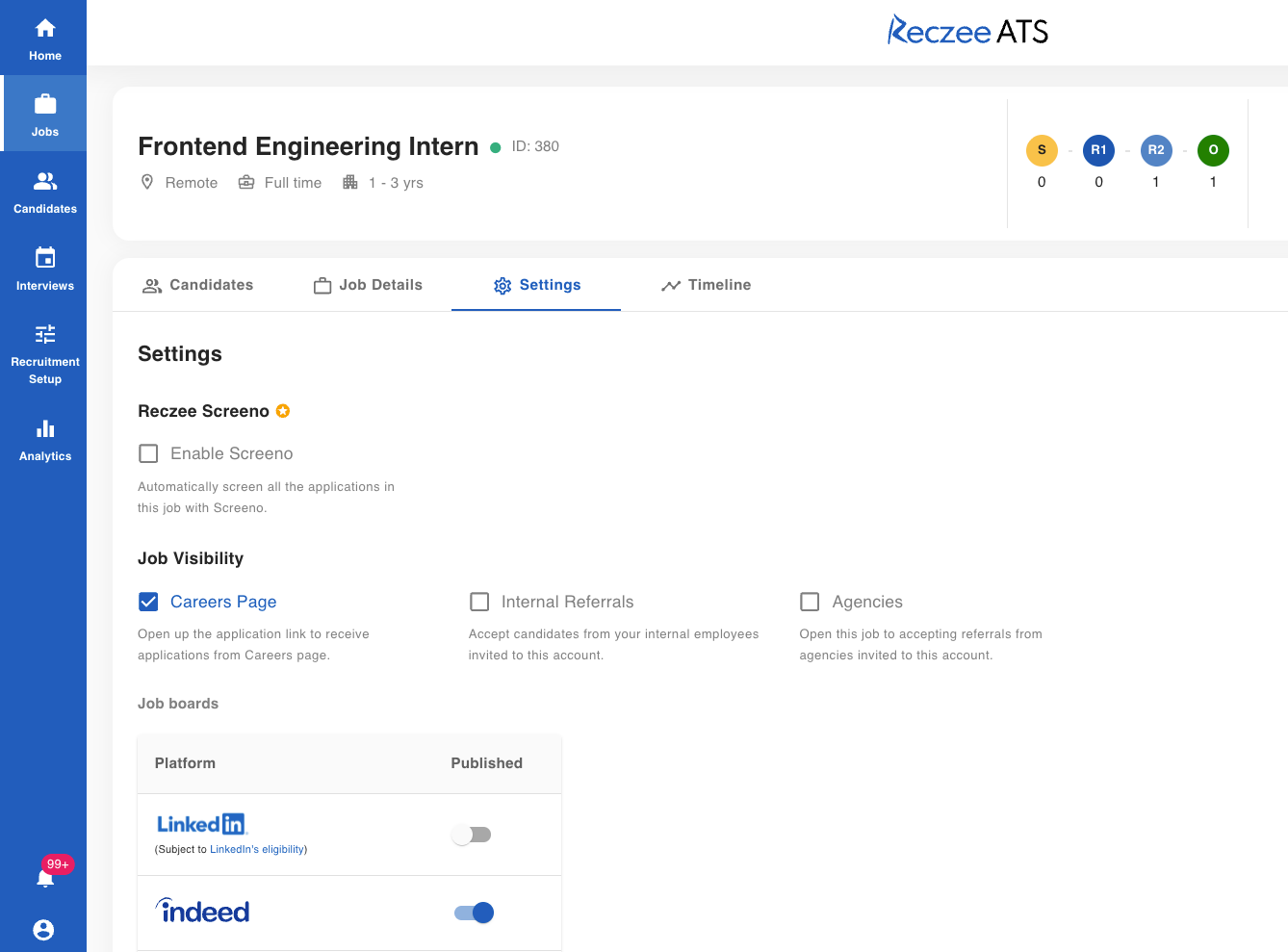
Task: Click the Screeno premium star badge
Action: coord(283,411)
